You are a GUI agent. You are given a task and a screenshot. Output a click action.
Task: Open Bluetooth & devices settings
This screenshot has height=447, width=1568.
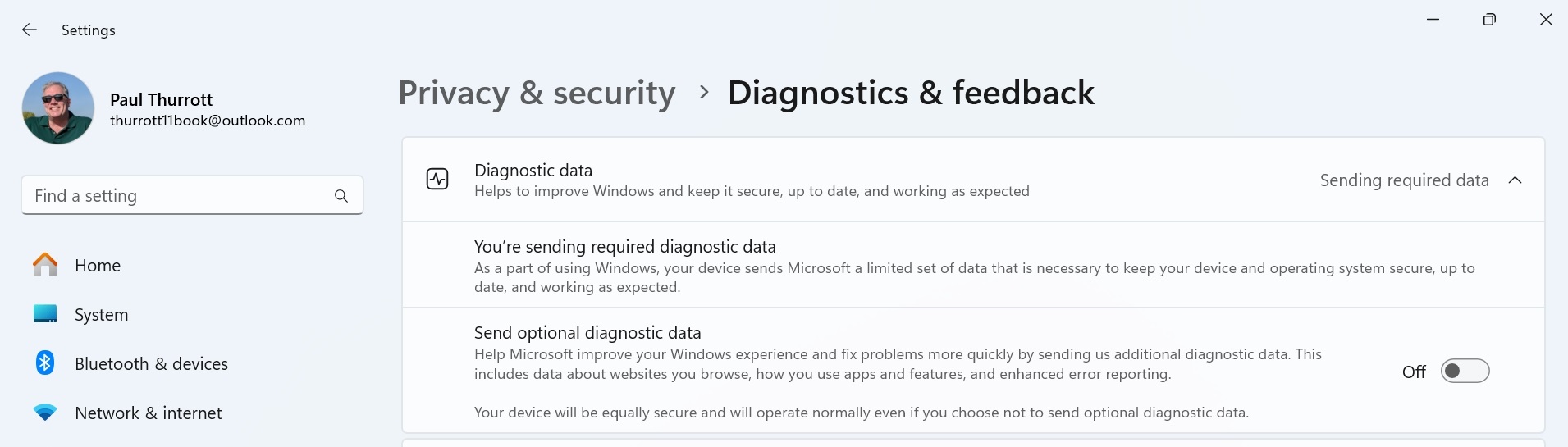pyautogui.click(x=151, y=364)
